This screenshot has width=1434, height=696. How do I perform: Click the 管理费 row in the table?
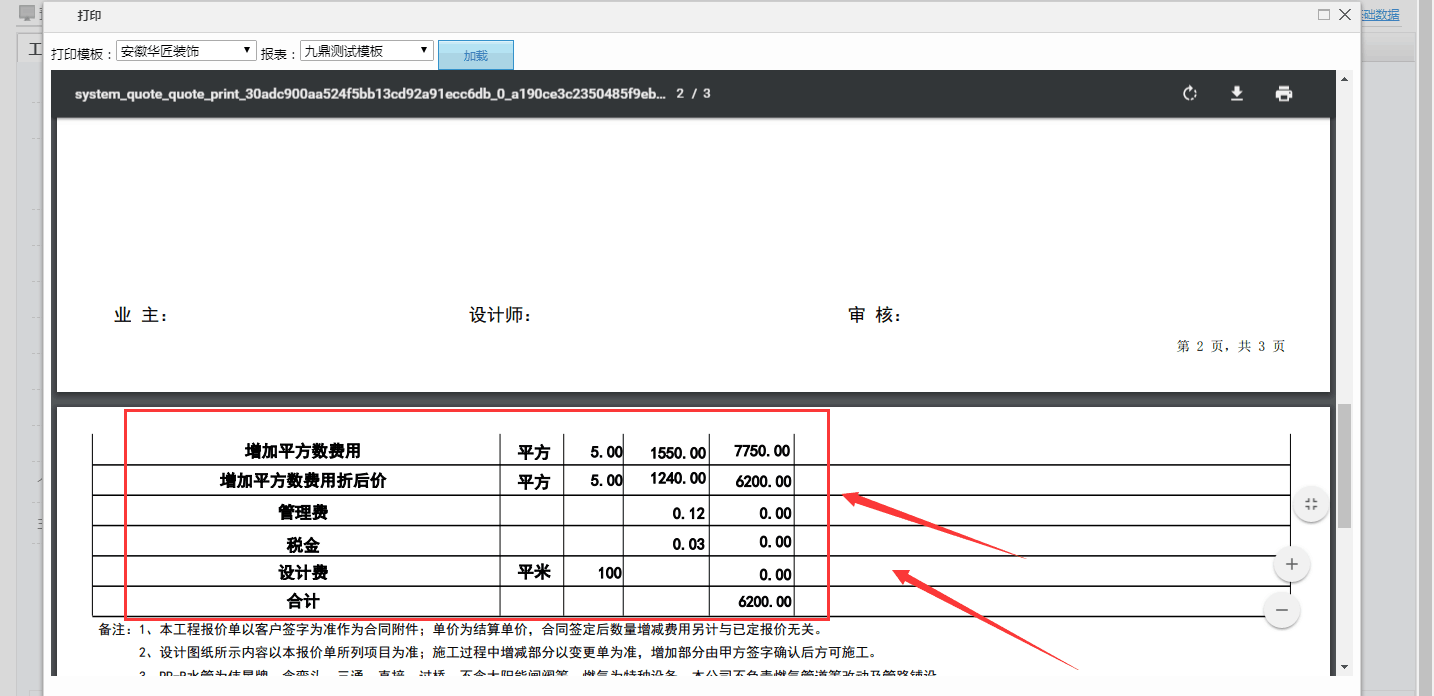[303, 513]
